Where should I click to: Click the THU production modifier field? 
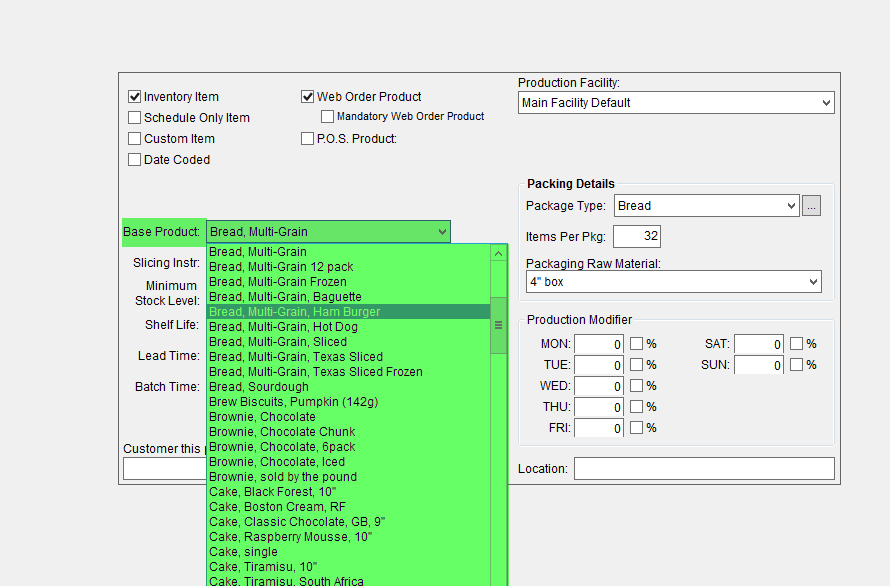[x=599, y=407]
